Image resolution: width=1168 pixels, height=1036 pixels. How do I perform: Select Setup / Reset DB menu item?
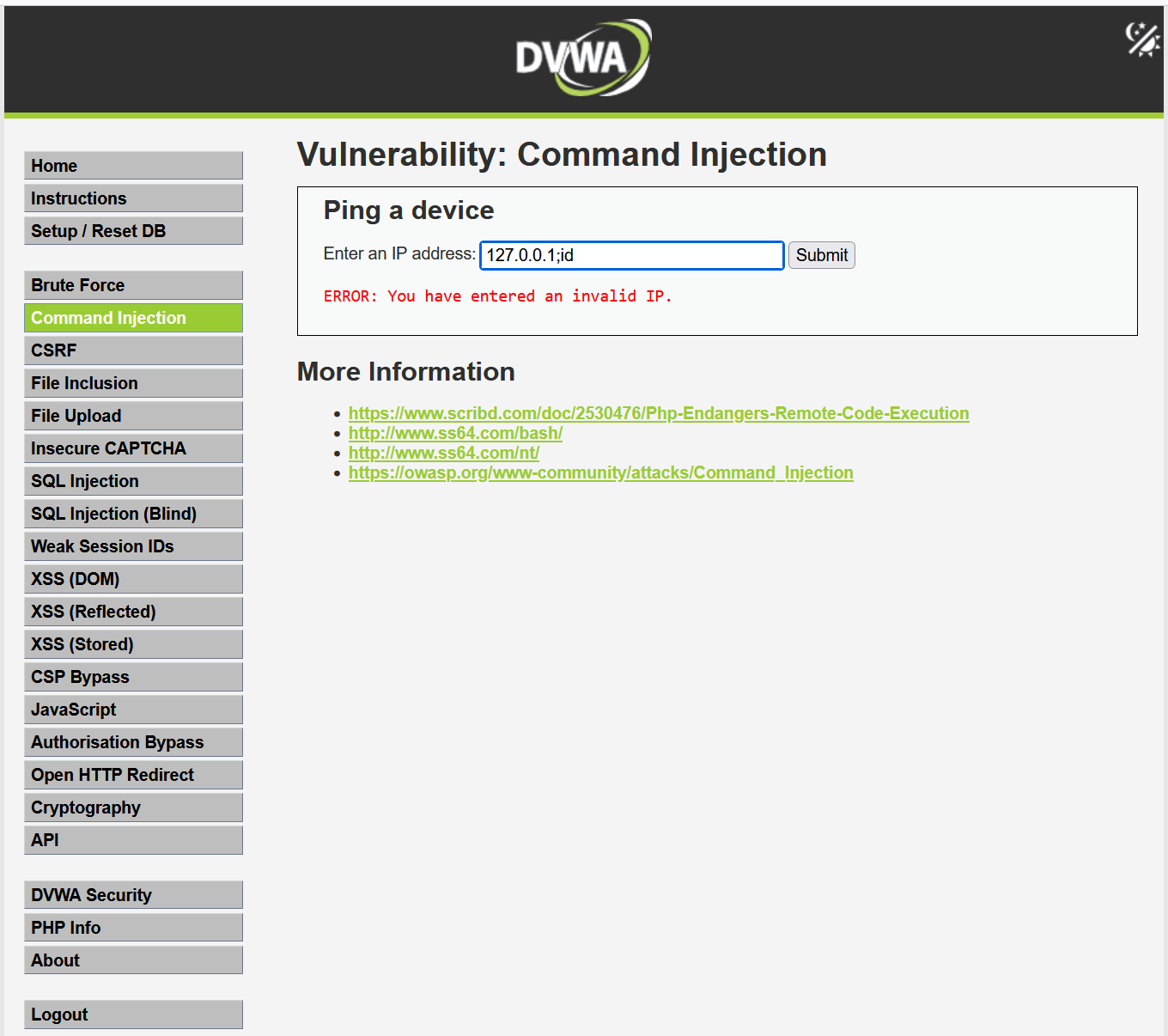[133, 231]
